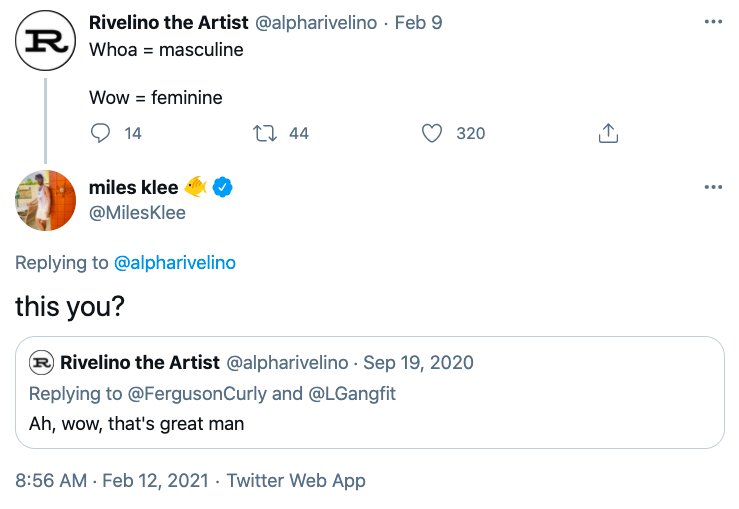Click the fish emoji beside miles klee
The height and width of the screenshot is (509, 739).
pos(196,187)
